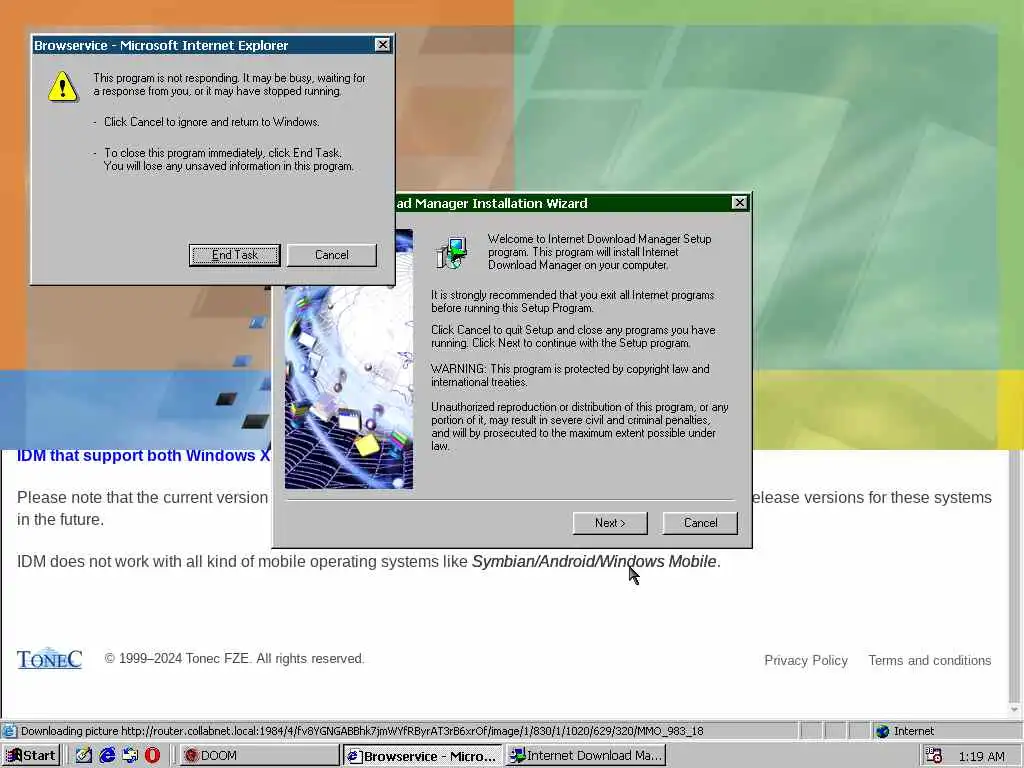Launch Internet Explorer from quick launch
The image size is (1024, 768).
(x=107, y=756)
